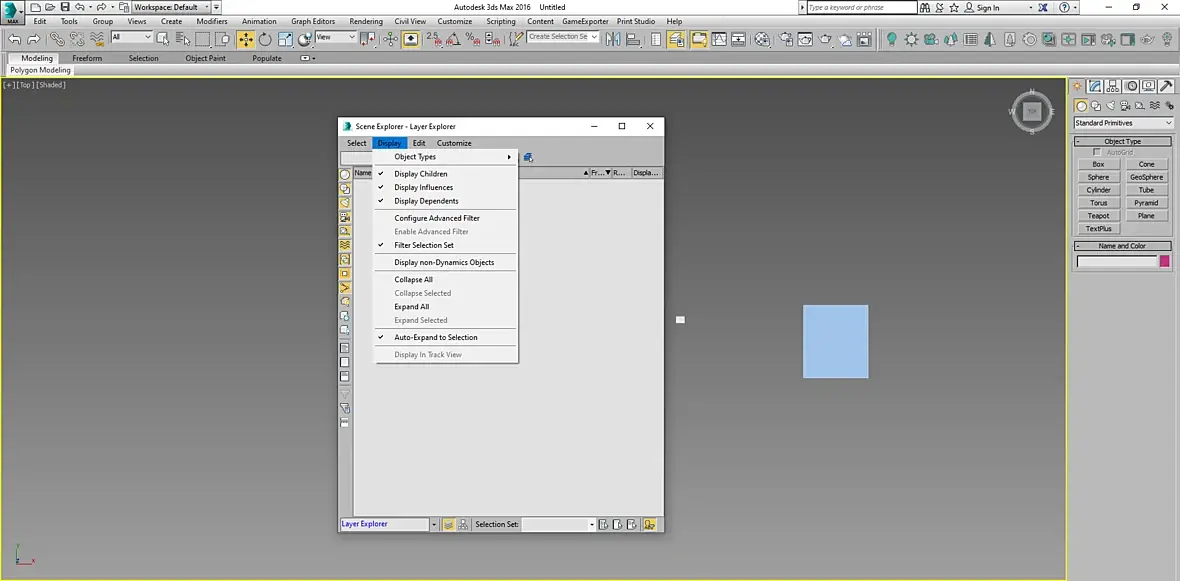Open the Rendering menu
This screenshot has height=581, width=1180.
pos(366,21)
